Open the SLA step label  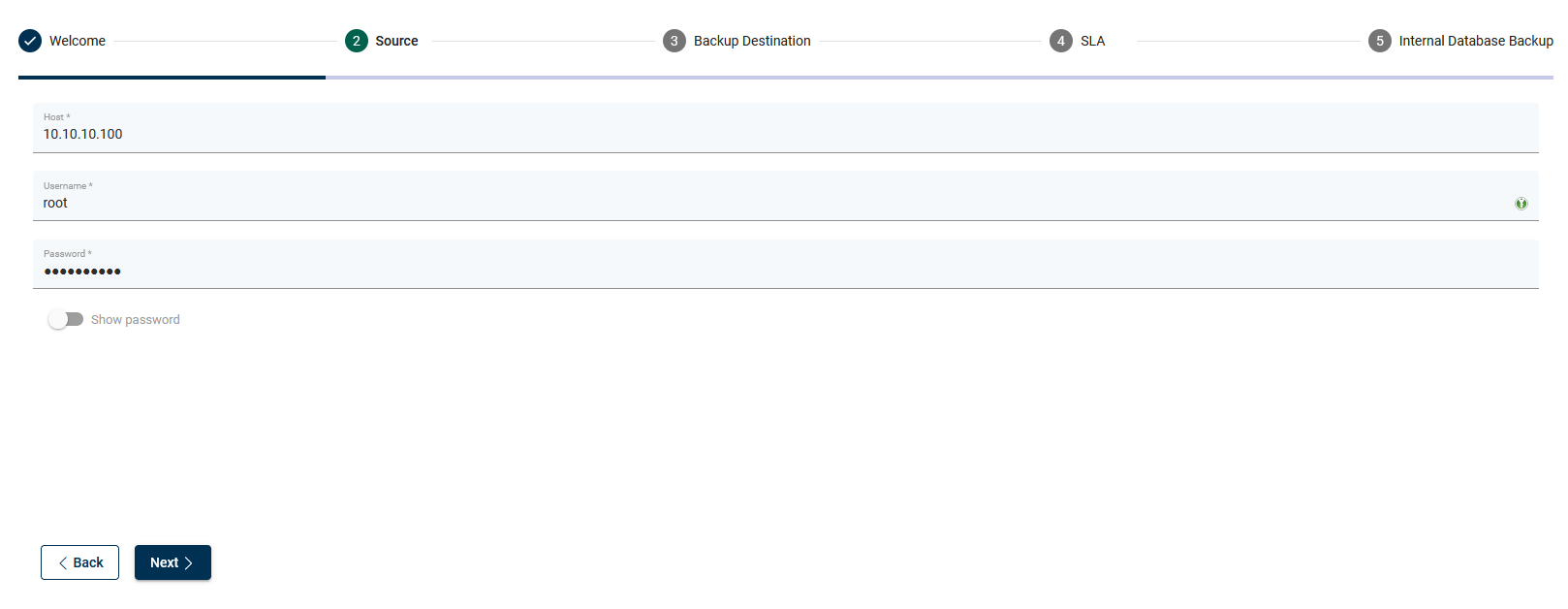[x=1092, y=41]
